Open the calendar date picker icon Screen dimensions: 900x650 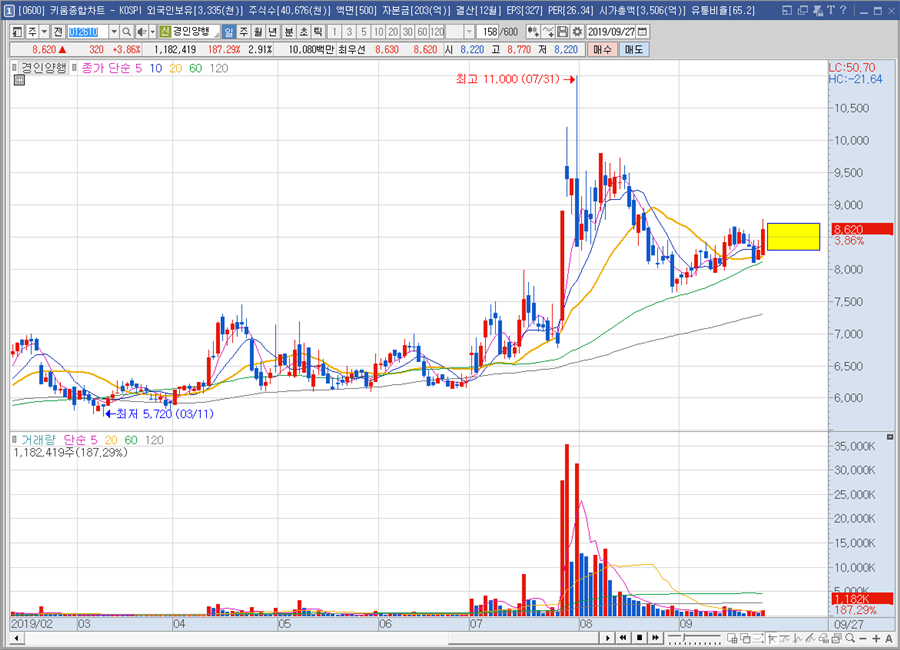click(x=643, y=32)
